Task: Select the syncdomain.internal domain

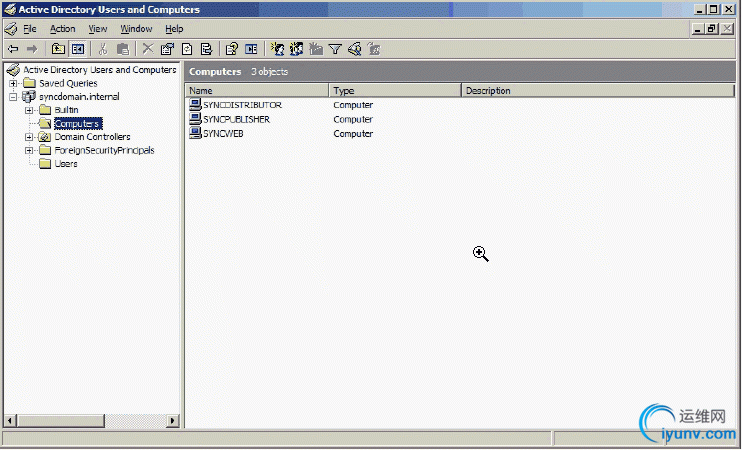Action: click(79, 97)
